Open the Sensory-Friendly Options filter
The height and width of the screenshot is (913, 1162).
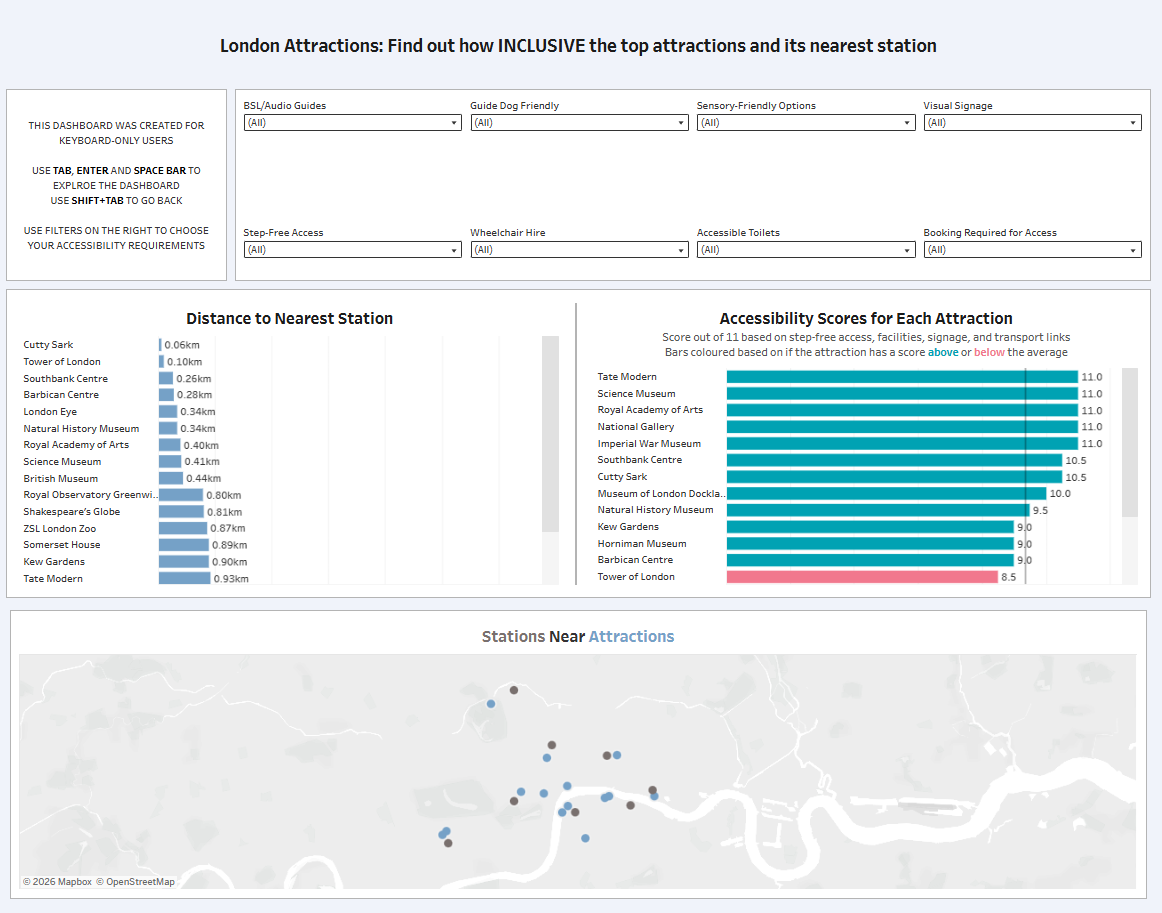point(805,123)
